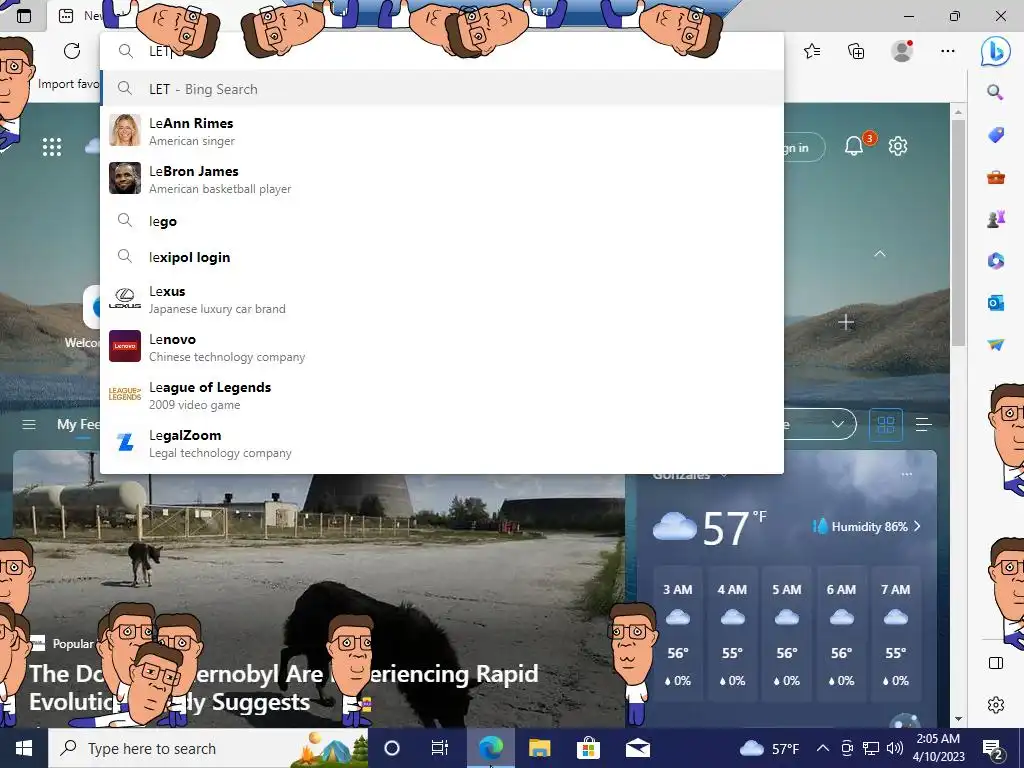
Task: Open Mail app from taskbar
Action: 637,748
